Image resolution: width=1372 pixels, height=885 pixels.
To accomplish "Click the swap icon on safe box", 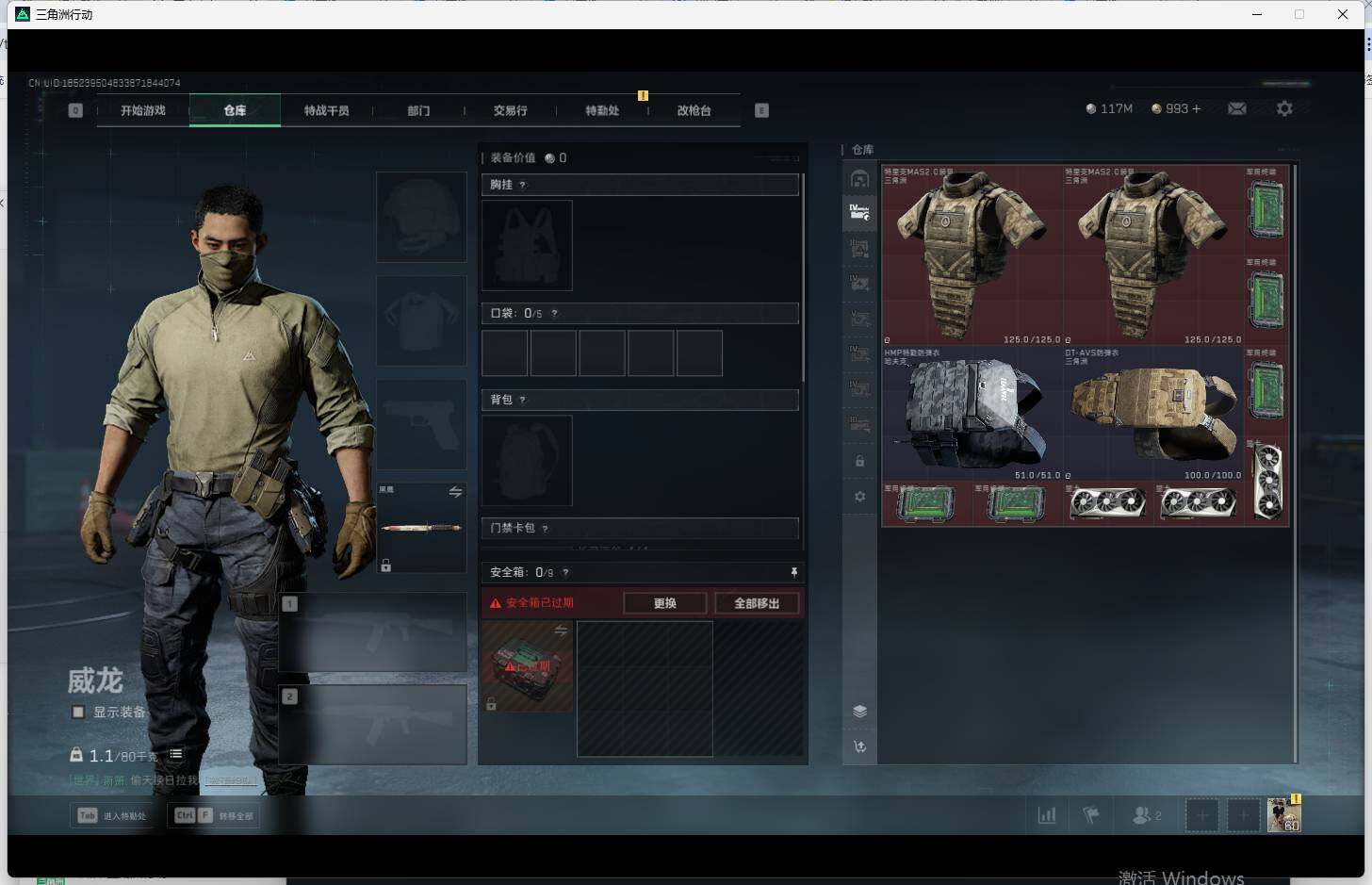I will 561,631.
